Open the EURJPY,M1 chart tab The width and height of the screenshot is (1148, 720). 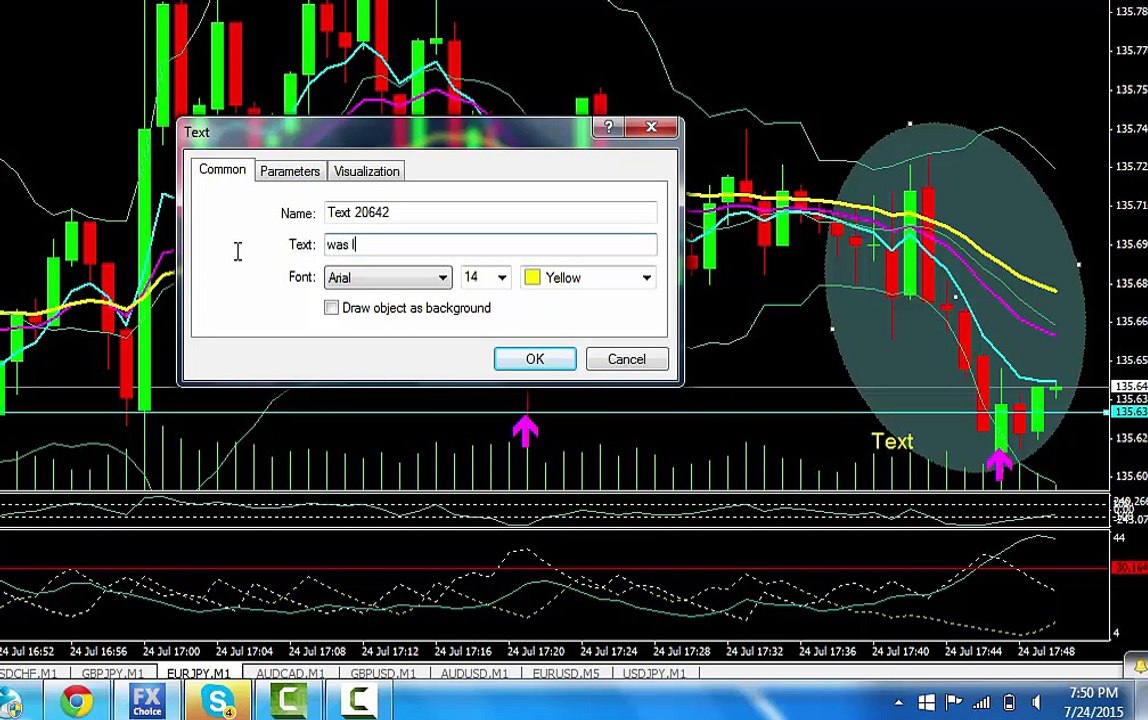[x=198, y=673]
